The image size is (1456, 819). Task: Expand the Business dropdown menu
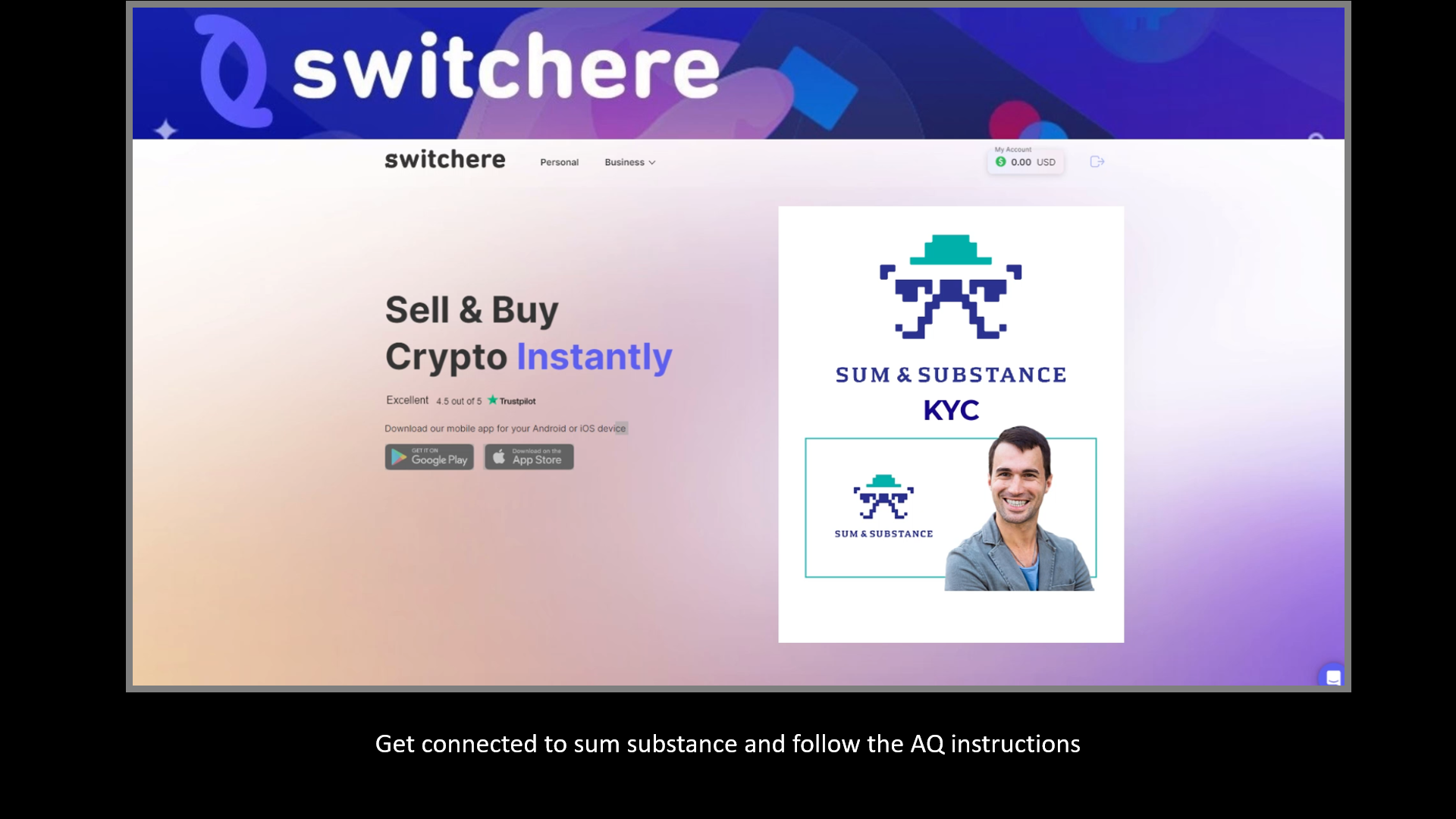[629, 162]
